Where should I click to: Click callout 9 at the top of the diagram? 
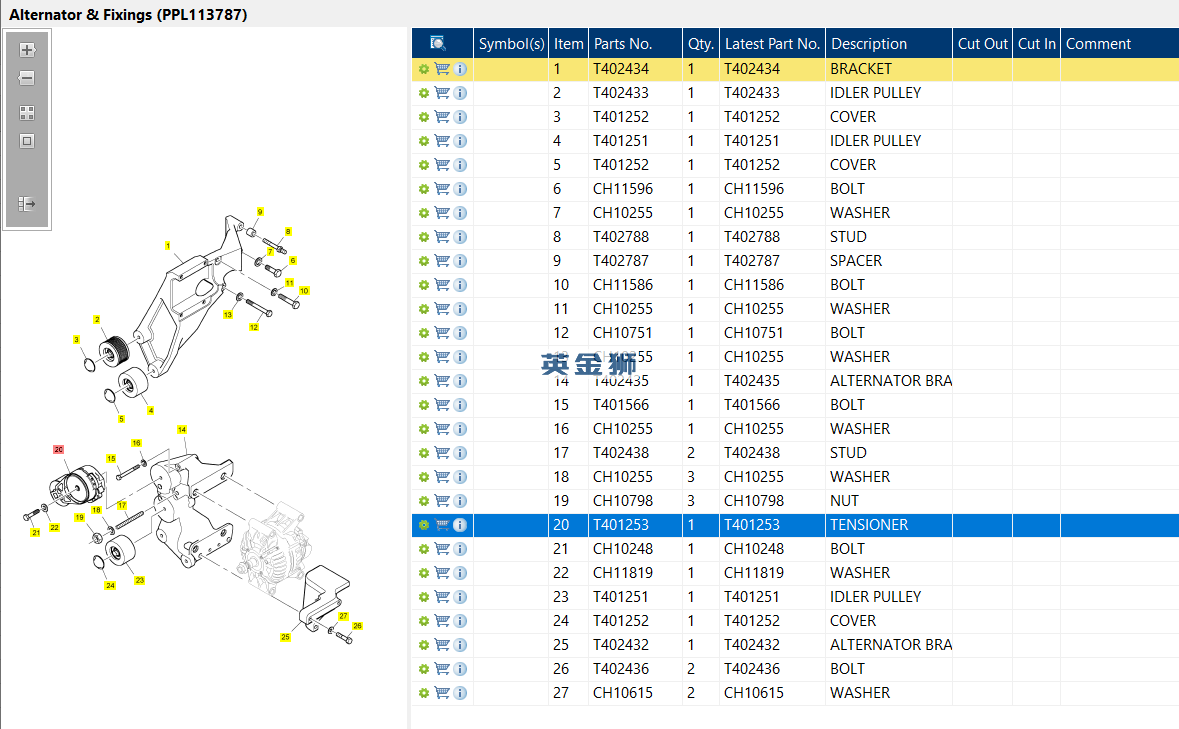click(x=260, y=212)
